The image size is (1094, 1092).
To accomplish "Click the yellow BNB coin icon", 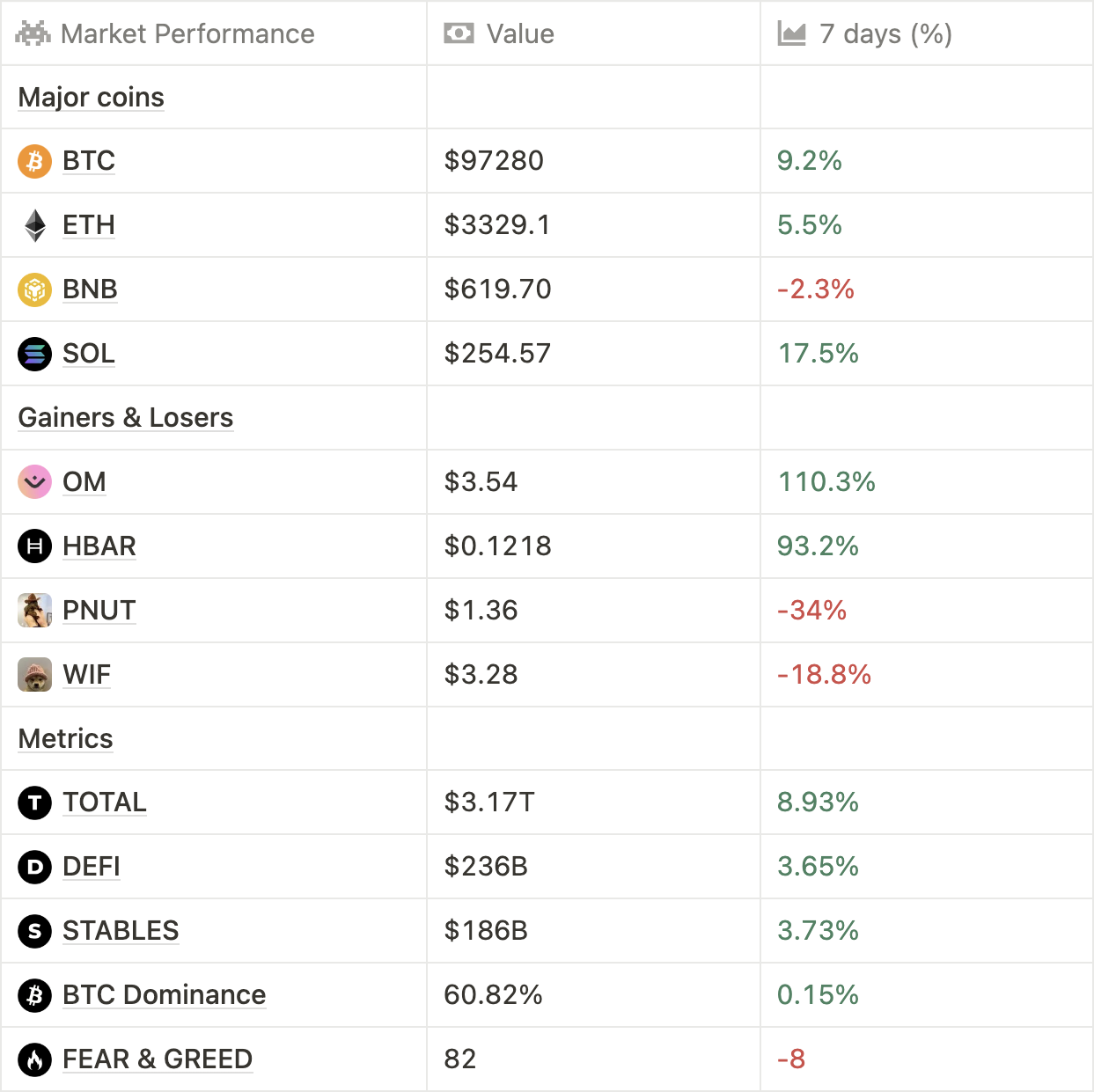I will [35, 289].
